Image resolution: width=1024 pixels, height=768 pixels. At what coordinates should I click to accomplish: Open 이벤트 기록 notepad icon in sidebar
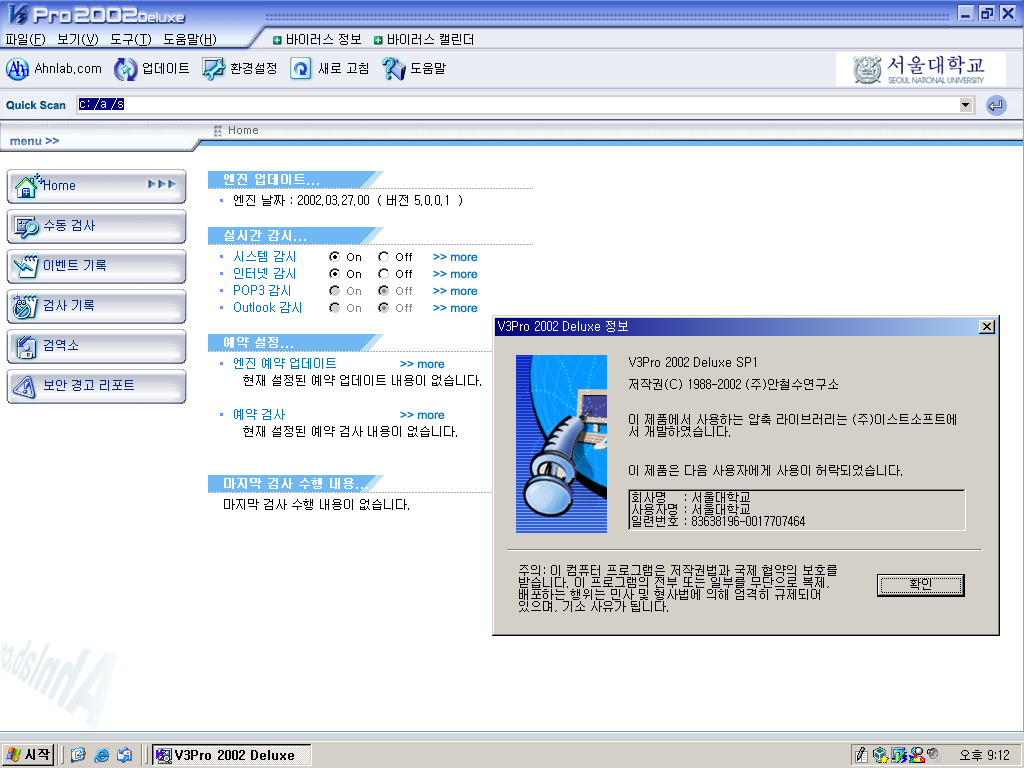[x=26, y=266]
